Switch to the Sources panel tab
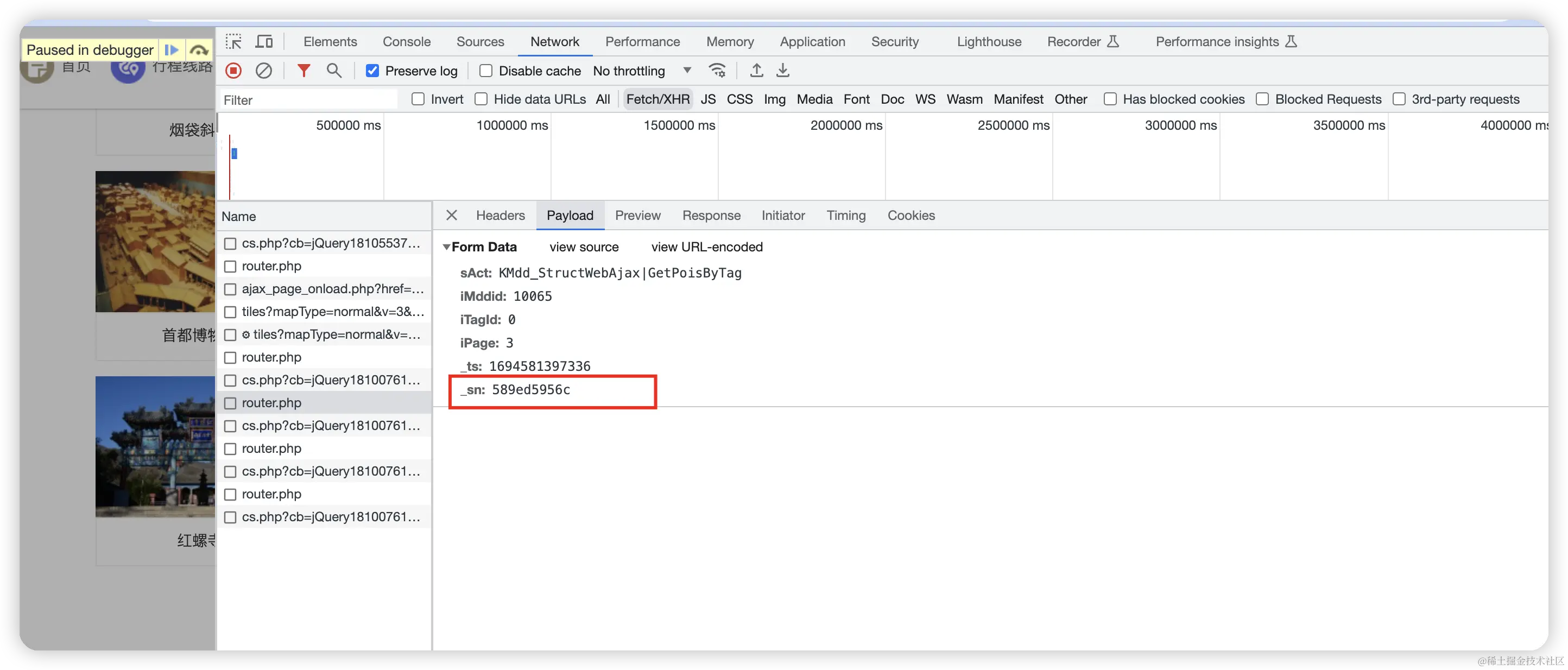This screenshot has width=1568, height=670. click(479, 41)
